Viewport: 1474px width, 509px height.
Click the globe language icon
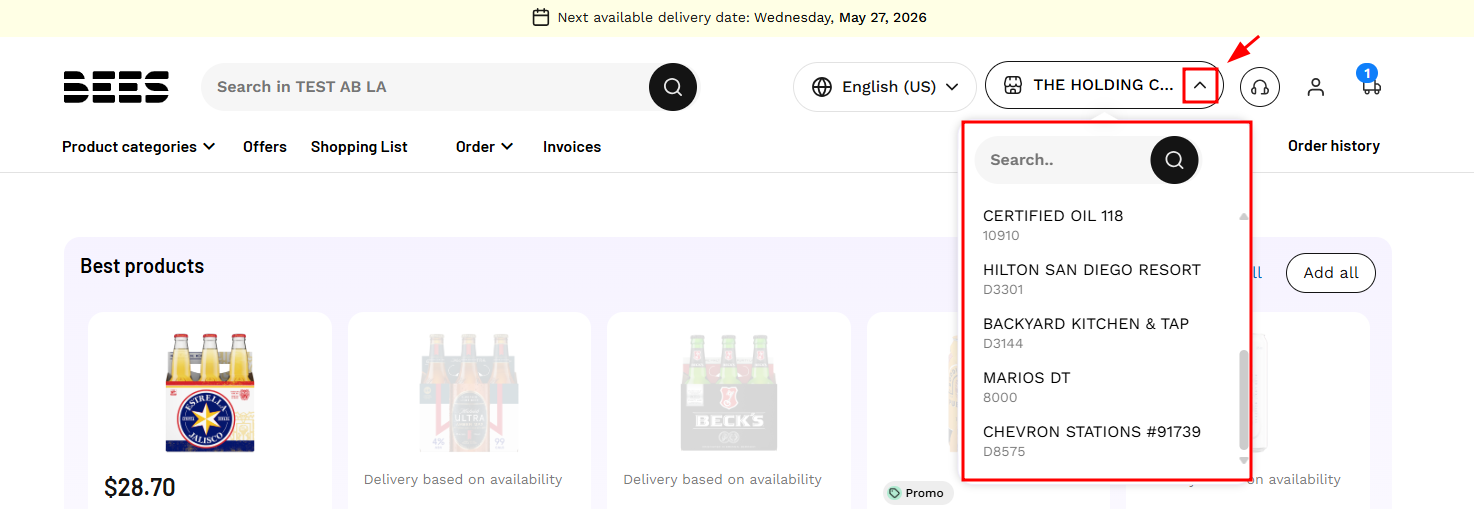coord(822,87)
